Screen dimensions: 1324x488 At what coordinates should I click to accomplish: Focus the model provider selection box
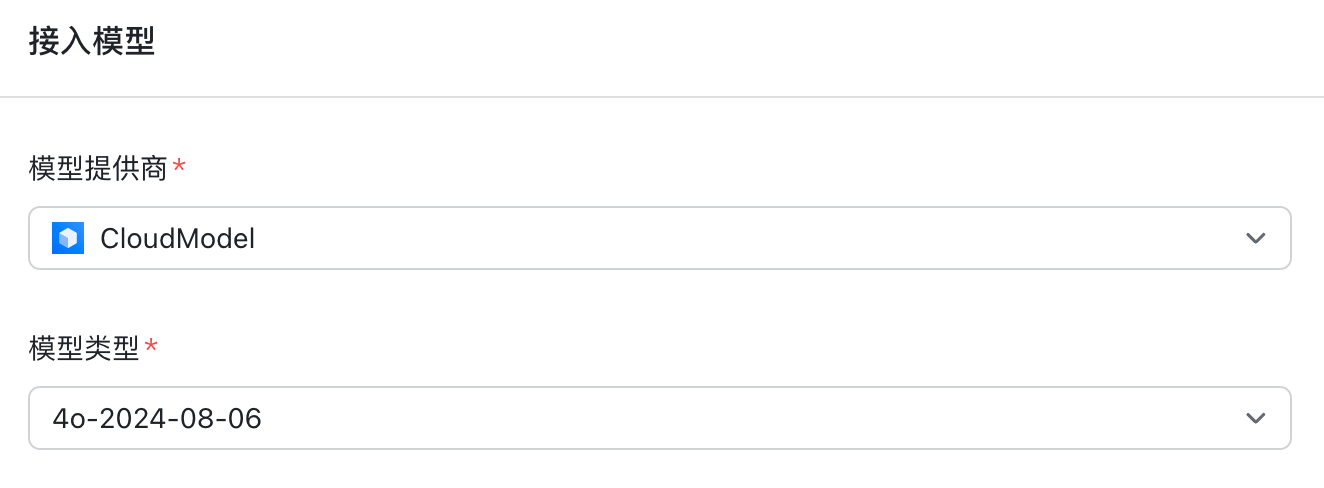tap(660, 238)
